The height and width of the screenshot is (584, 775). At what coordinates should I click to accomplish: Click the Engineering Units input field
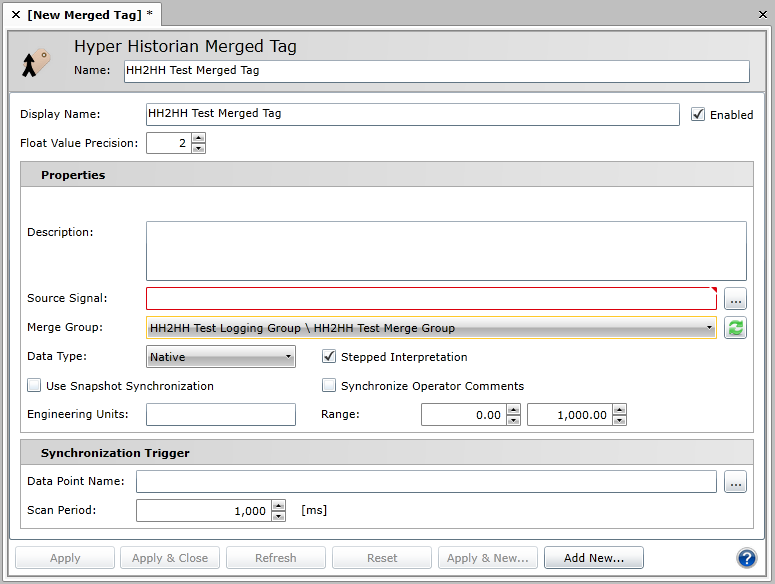pos(221,415)
